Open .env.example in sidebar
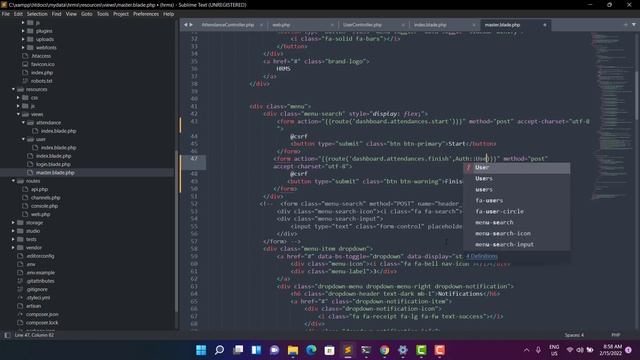This screenshot has height=360, width=640. tap(40, 273)
